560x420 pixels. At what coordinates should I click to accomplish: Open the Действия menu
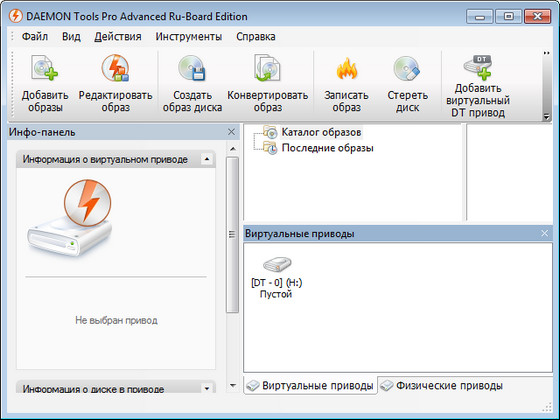pyautogui.click(x=118, y=36)
